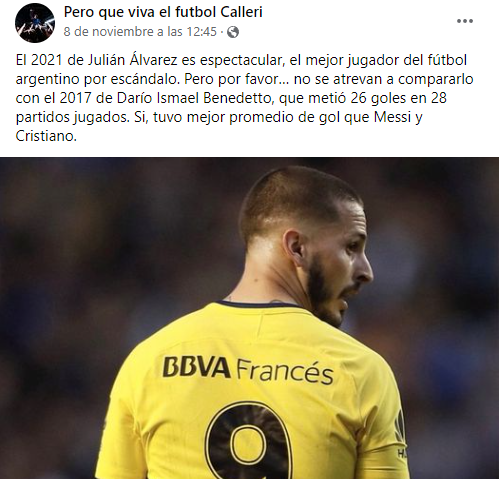The width and height of the screenshot is (499, 479).
Task: Open the Benedetto jersey photo
Action: (249, 318)
